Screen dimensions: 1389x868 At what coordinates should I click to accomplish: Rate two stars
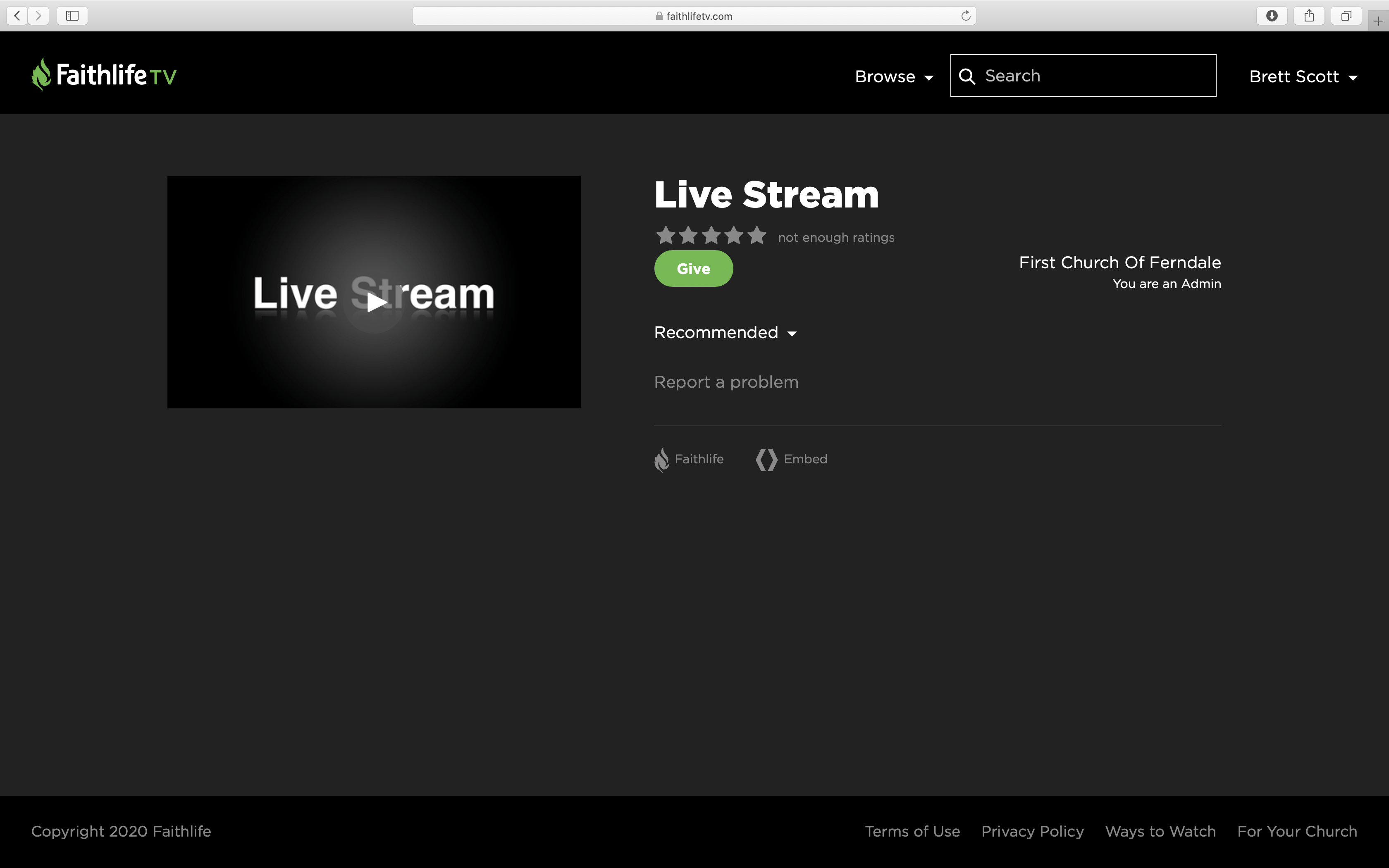pyautogui.click(x=688, y=235)
